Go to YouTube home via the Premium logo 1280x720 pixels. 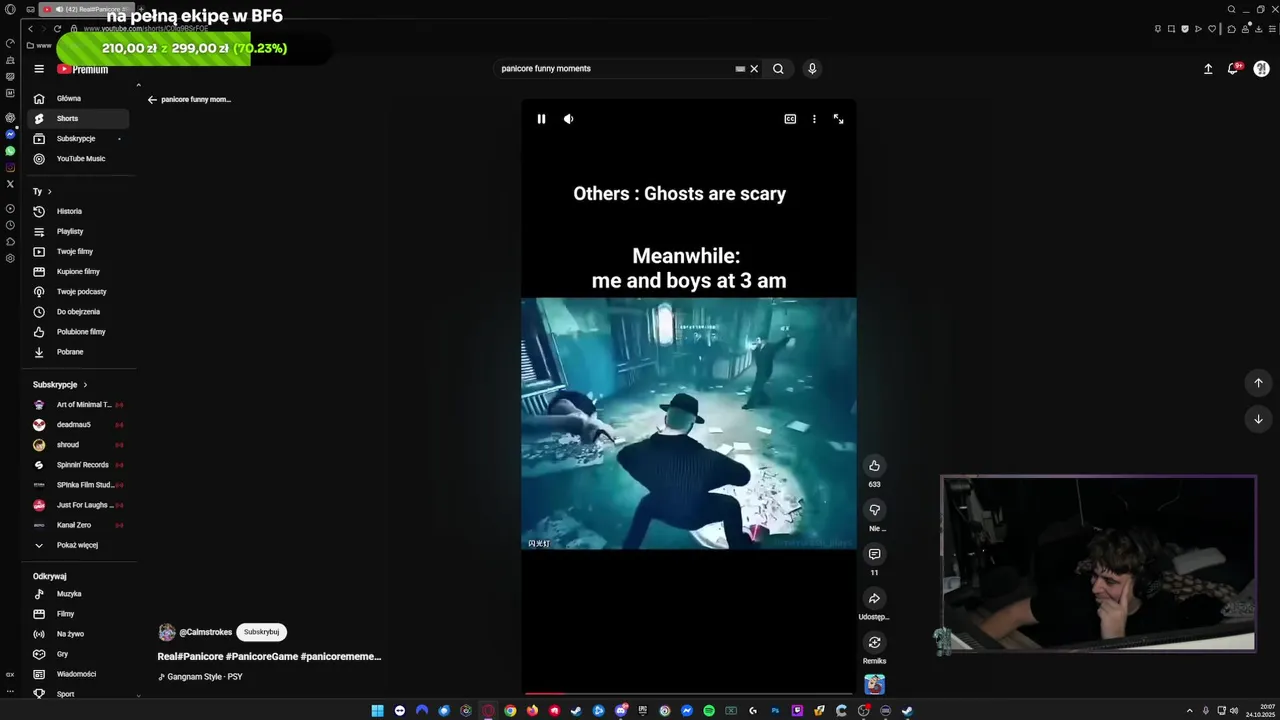tap(82, 69)
